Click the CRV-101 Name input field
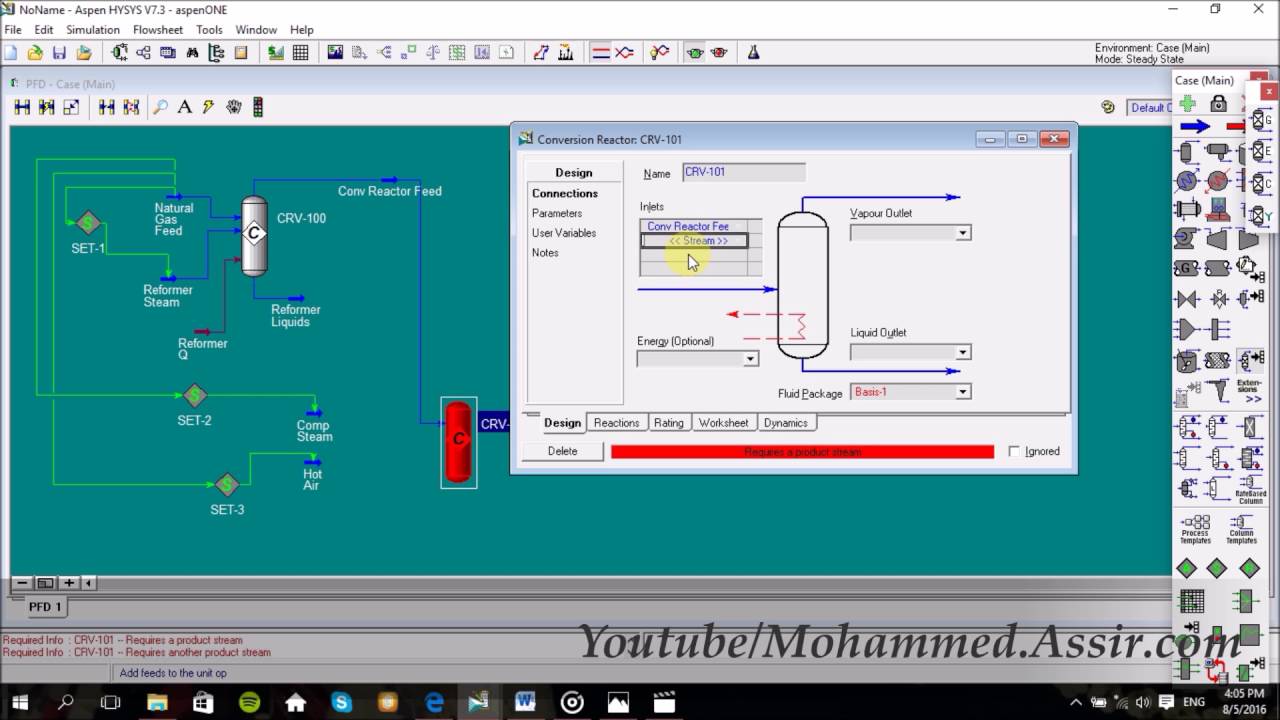 [x=743, y=172]
